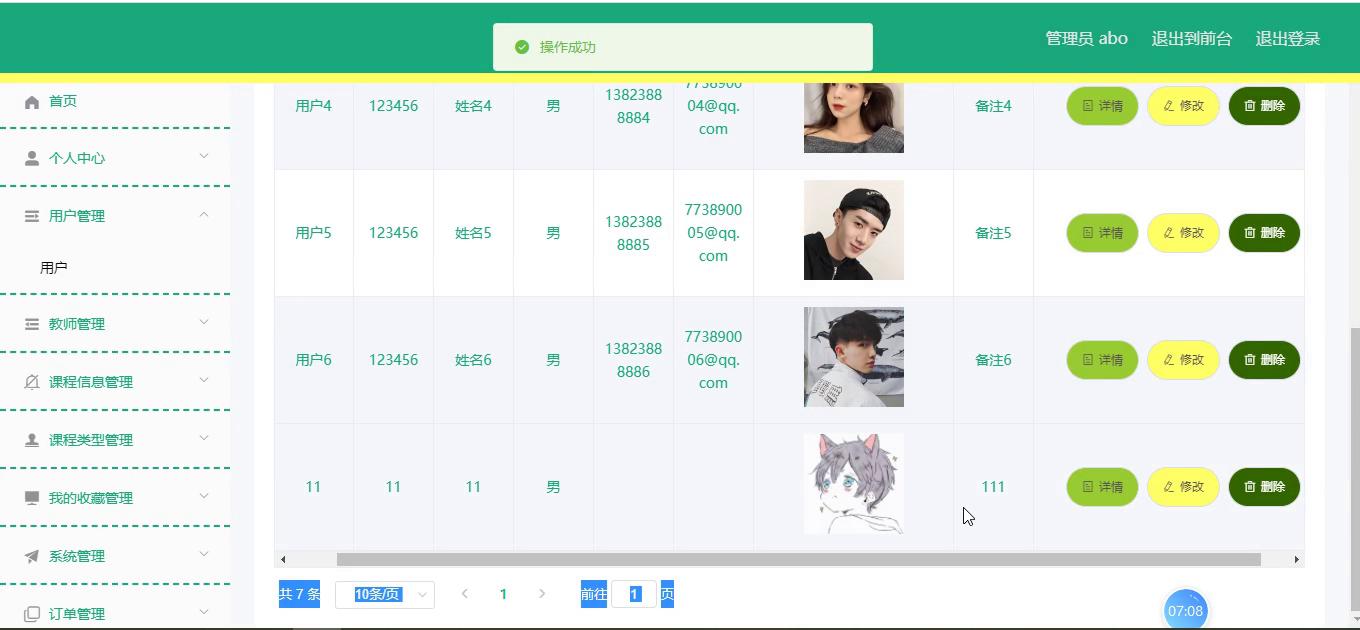Viewport: 1360px width, 630px height.
Task: Expand the 教师管理 menu chevron
Action: 204,323
